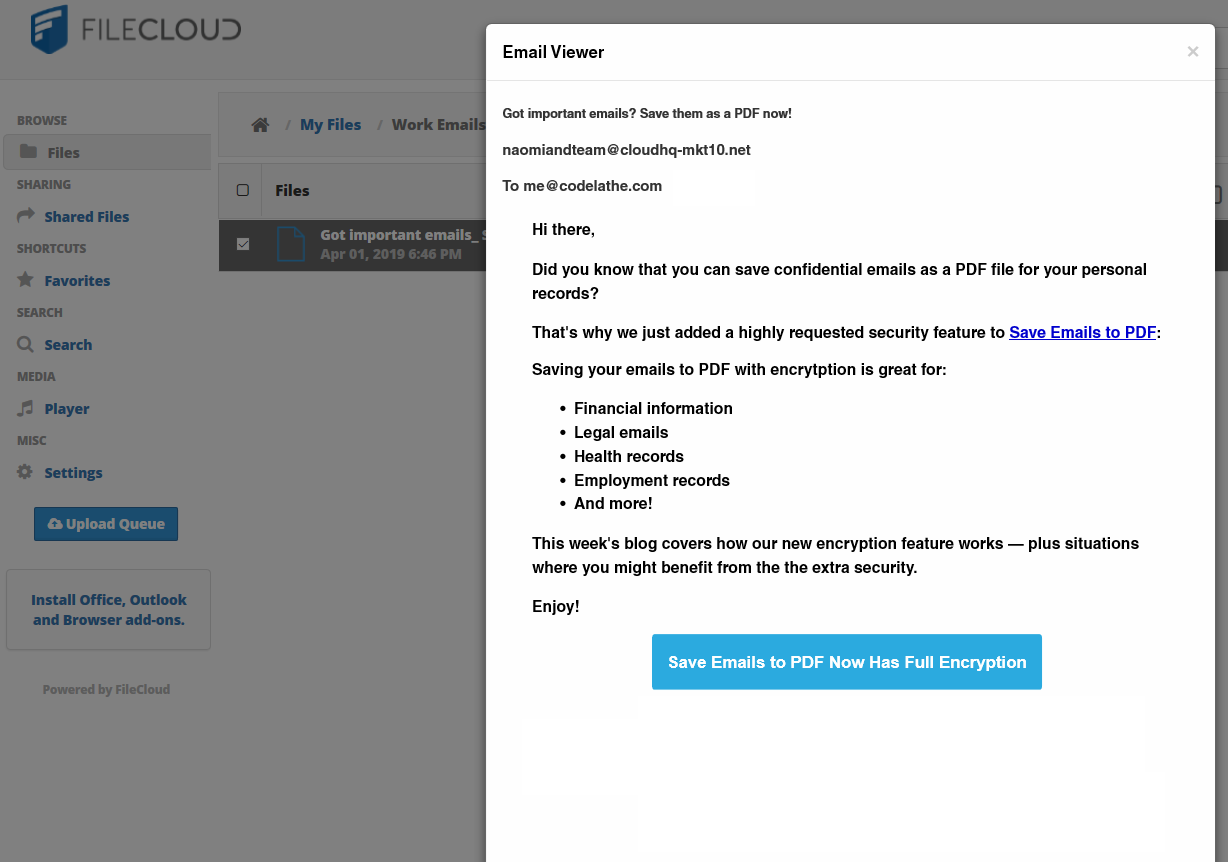Open the Player music note icon

[24, 408]
